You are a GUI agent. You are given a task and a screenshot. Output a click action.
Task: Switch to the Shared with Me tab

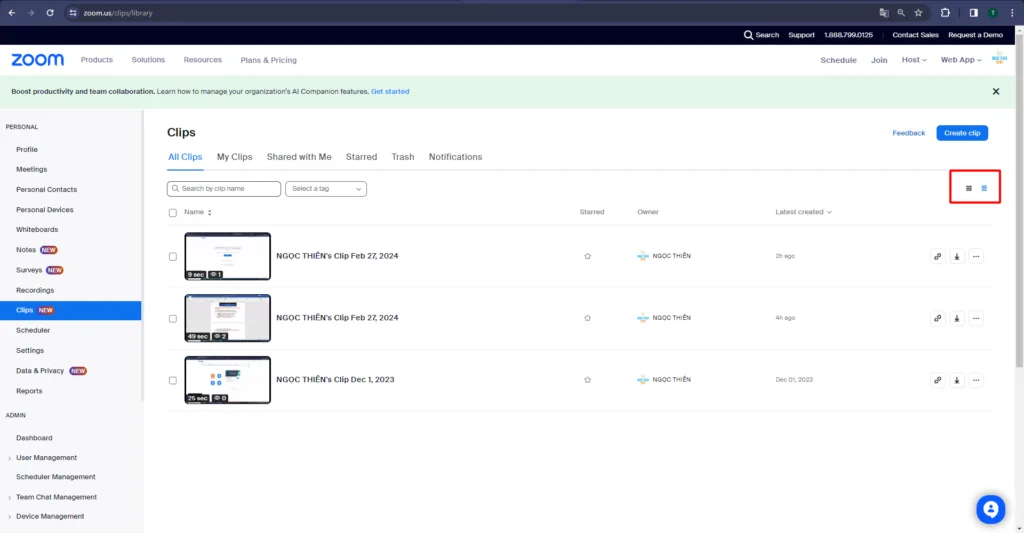(x=299, y=157)
